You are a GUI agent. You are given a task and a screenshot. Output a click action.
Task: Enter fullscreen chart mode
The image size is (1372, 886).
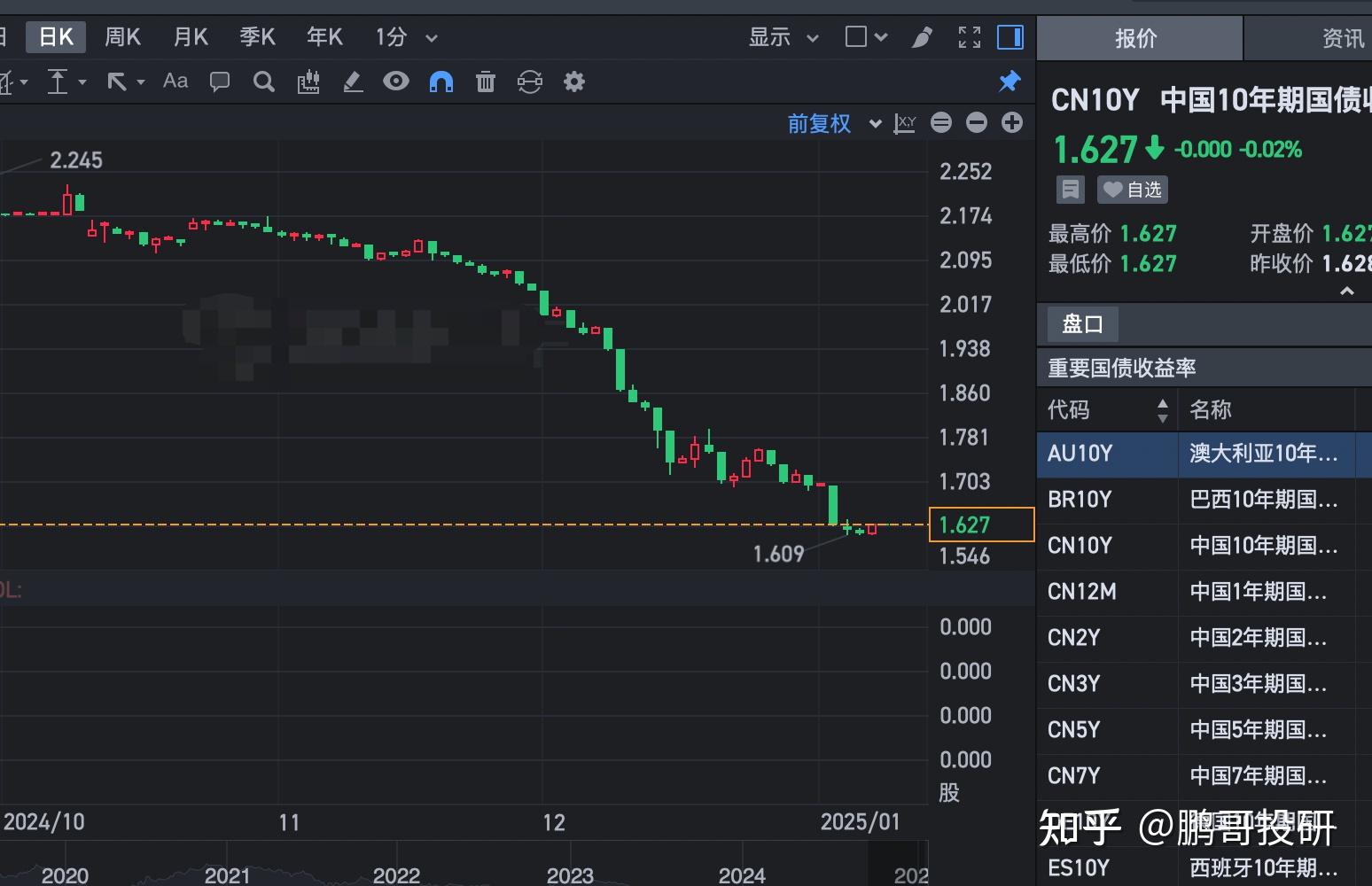(x=969, y=37)
